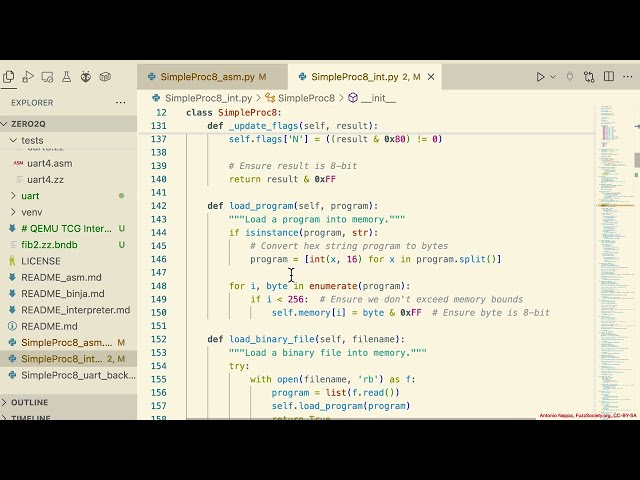Open the run options dropdown arrow
The width and height of the screenshot is (640, 480).
pos(553,77)
